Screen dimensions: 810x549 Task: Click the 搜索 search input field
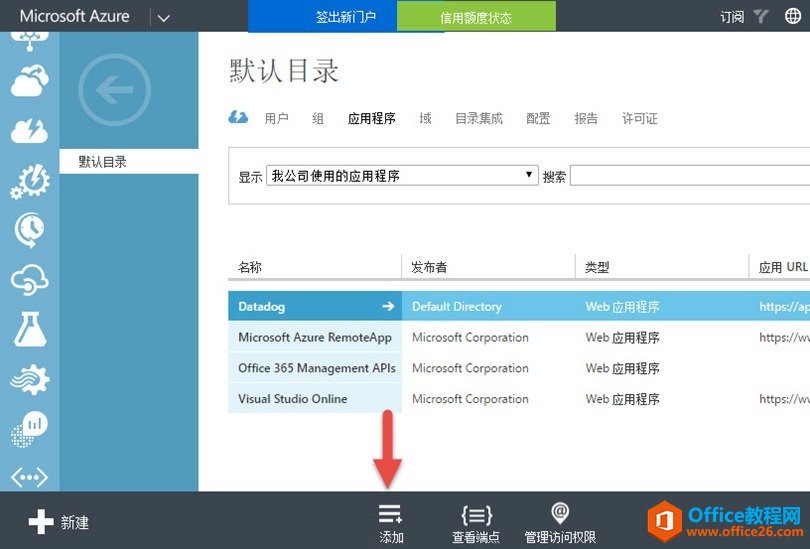point(690,176)
